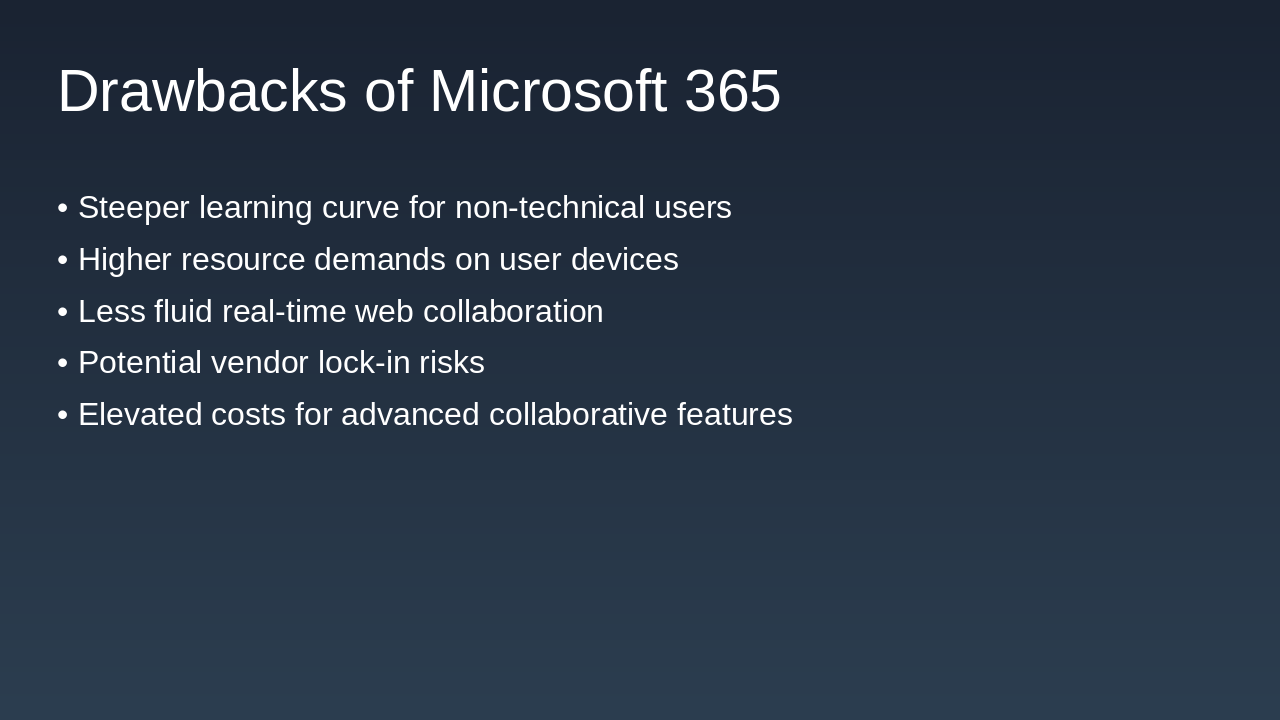
Task: Select the "Potential vendor lock-in risks" bullet
Action: (x=281, y=363)
